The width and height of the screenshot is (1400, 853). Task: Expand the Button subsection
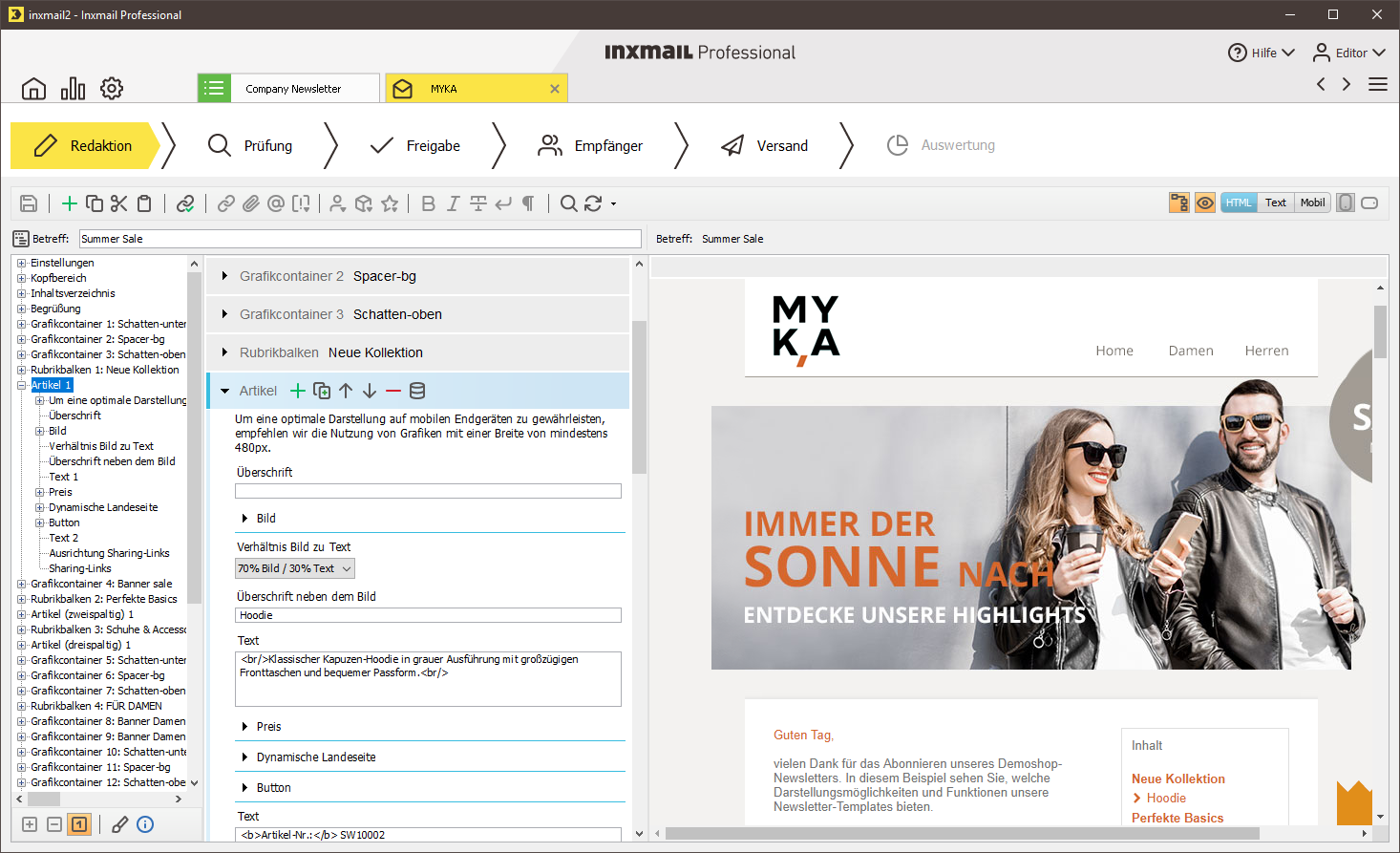click(x=244, y=788)
